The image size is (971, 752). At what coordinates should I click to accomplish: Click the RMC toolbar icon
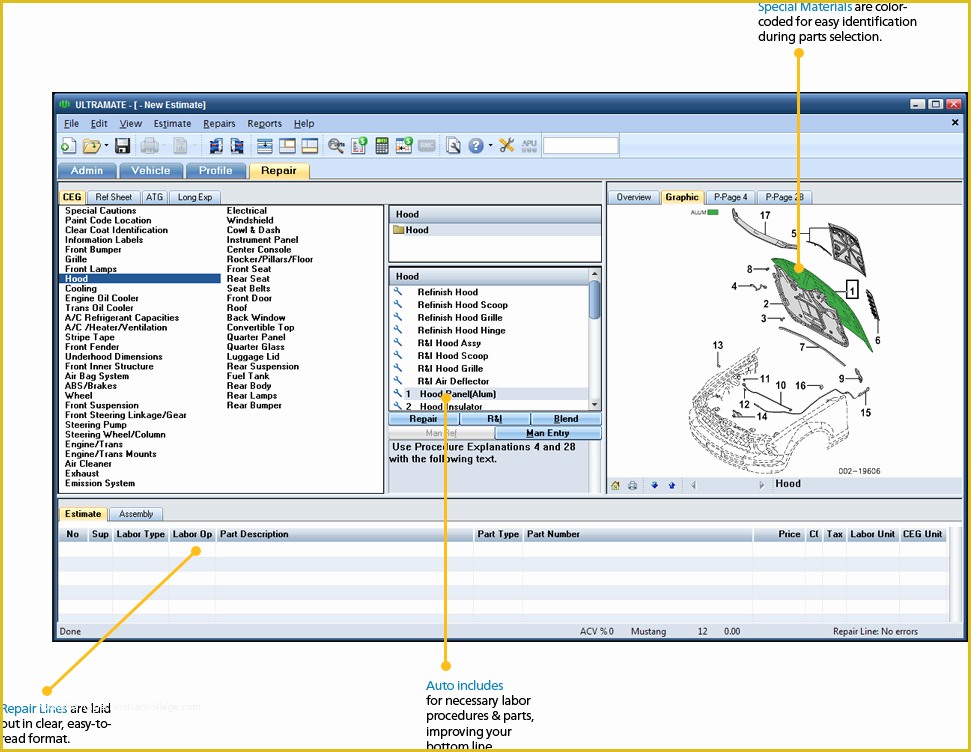tap(427, 146)
